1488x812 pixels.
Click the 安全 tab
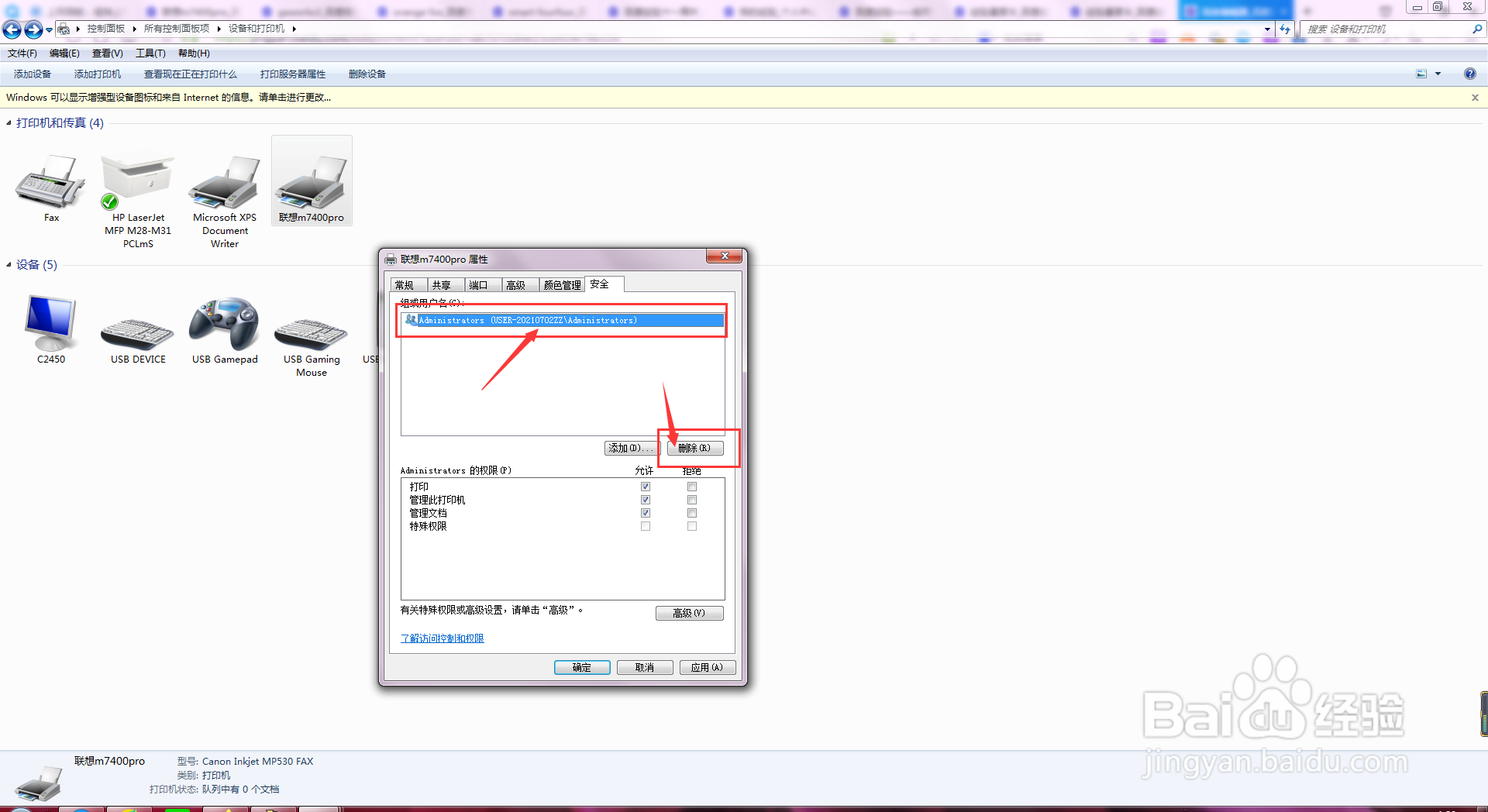click(604, 284)
